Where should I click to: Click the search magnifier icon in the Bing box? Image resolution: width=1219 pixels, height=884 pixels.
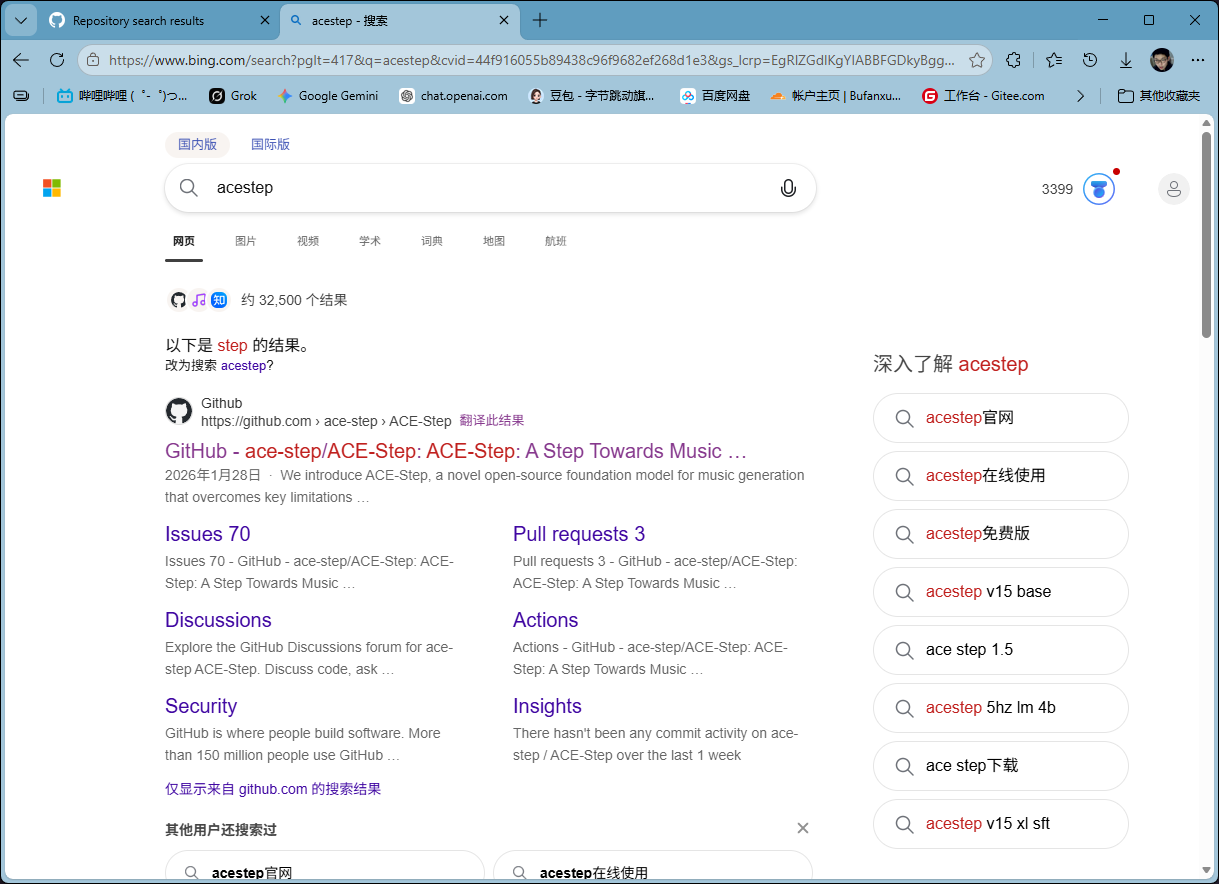pos(189,188)
